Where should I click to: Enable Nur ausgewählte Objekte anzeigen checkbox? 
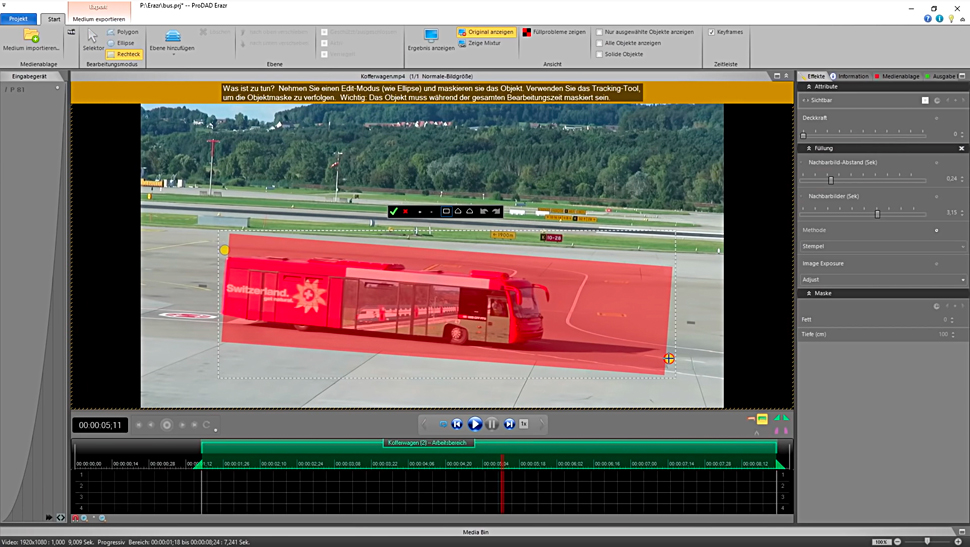[x=599, y=32]
